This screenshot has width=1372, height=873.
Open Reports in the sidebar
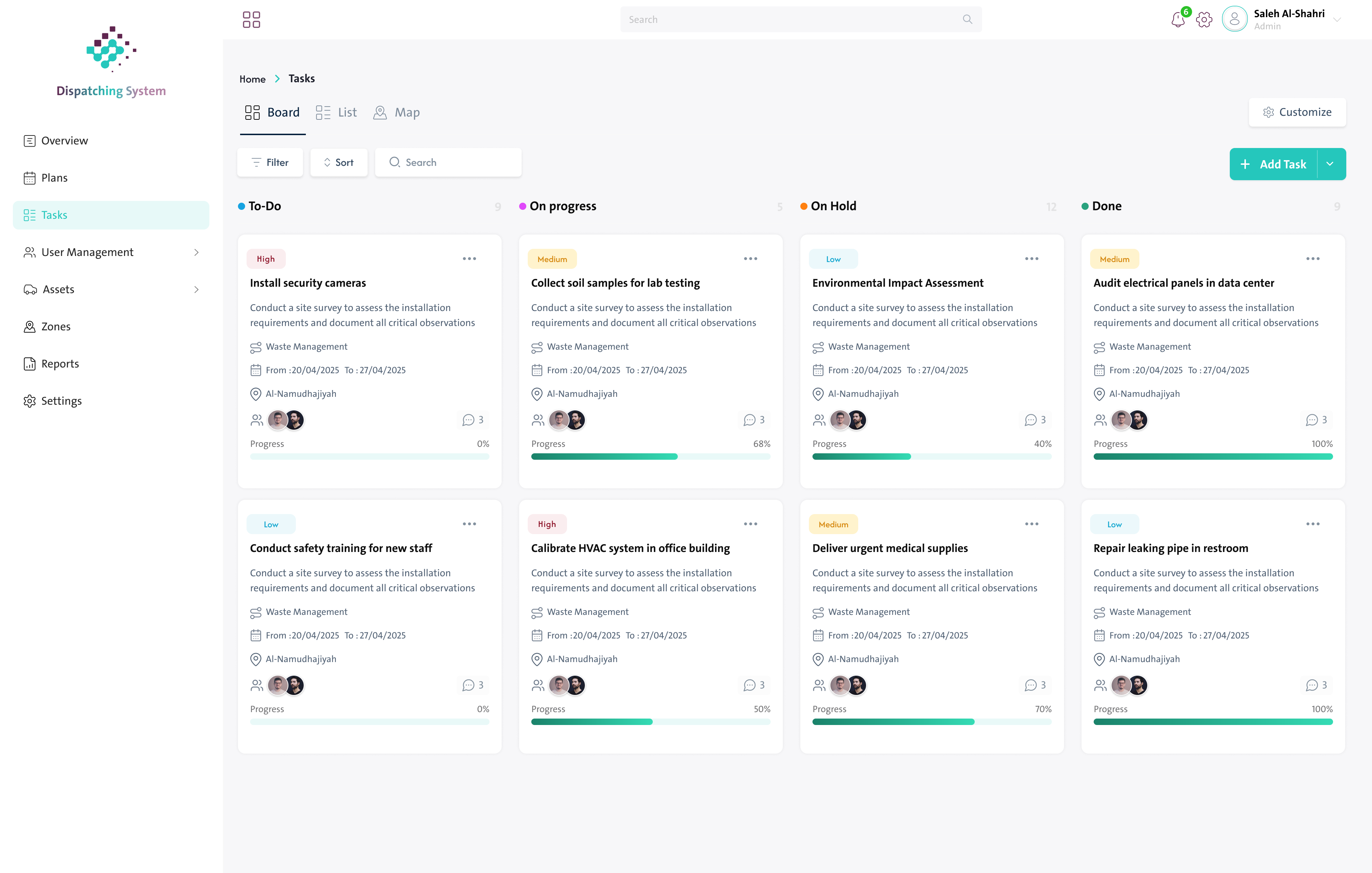[111, 364]
